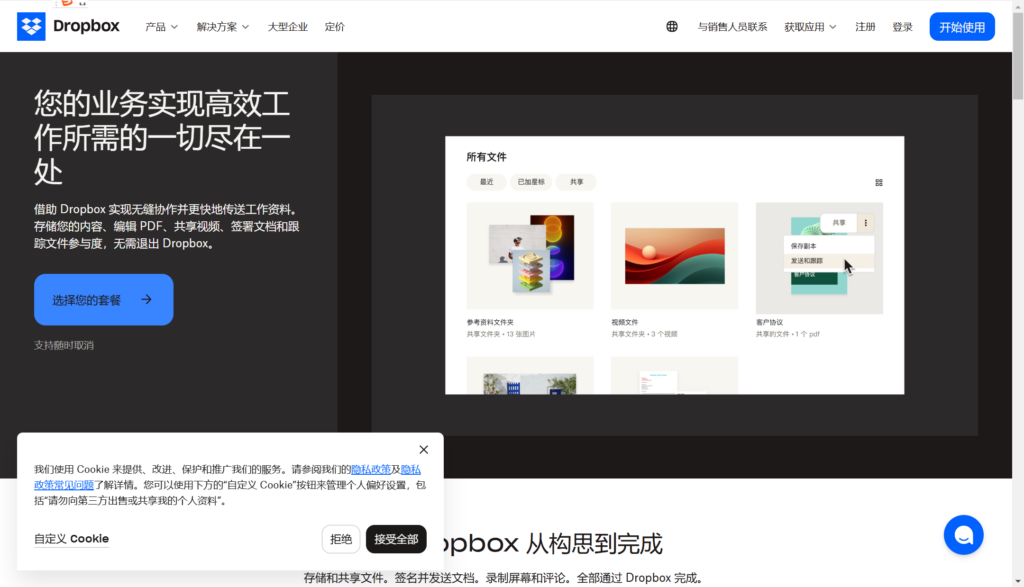This screenshot has width=1024, height=587.
Task: Click the three-dot menu on 客户协议 card
Action: pyautogui.click(x=865, y=223)
